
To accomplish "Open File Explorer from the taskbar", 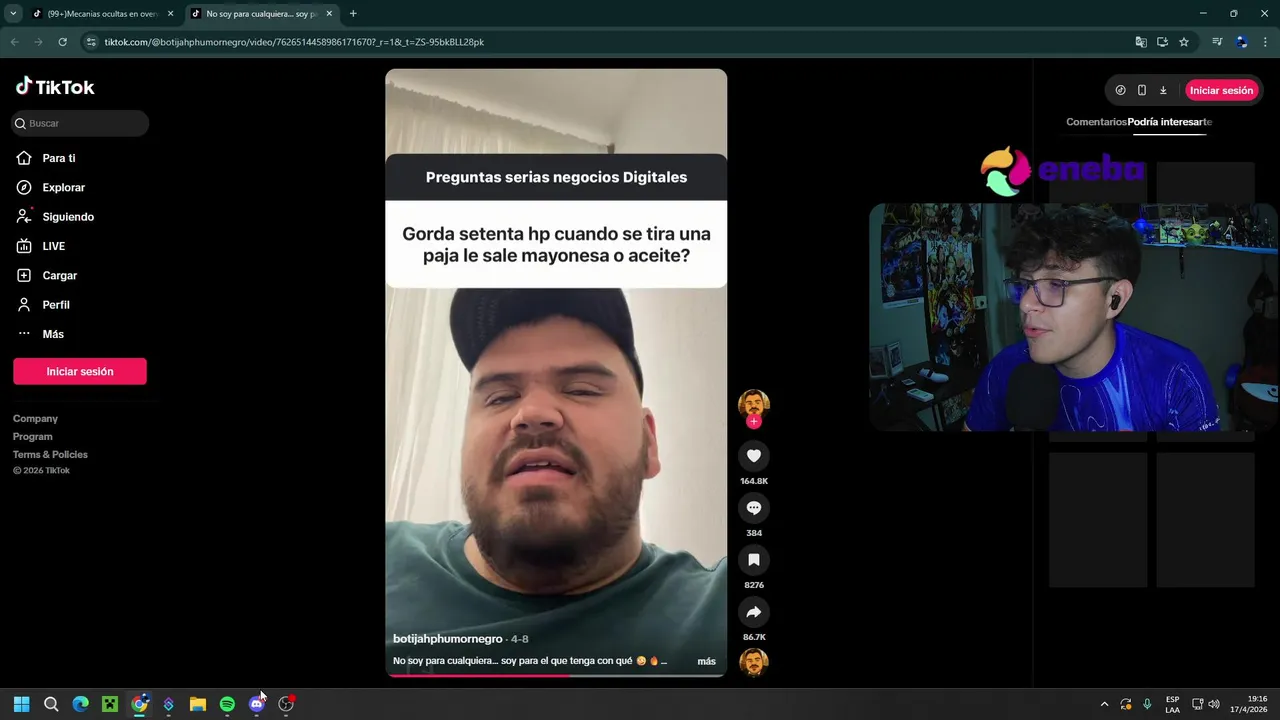I will point(198,704).
